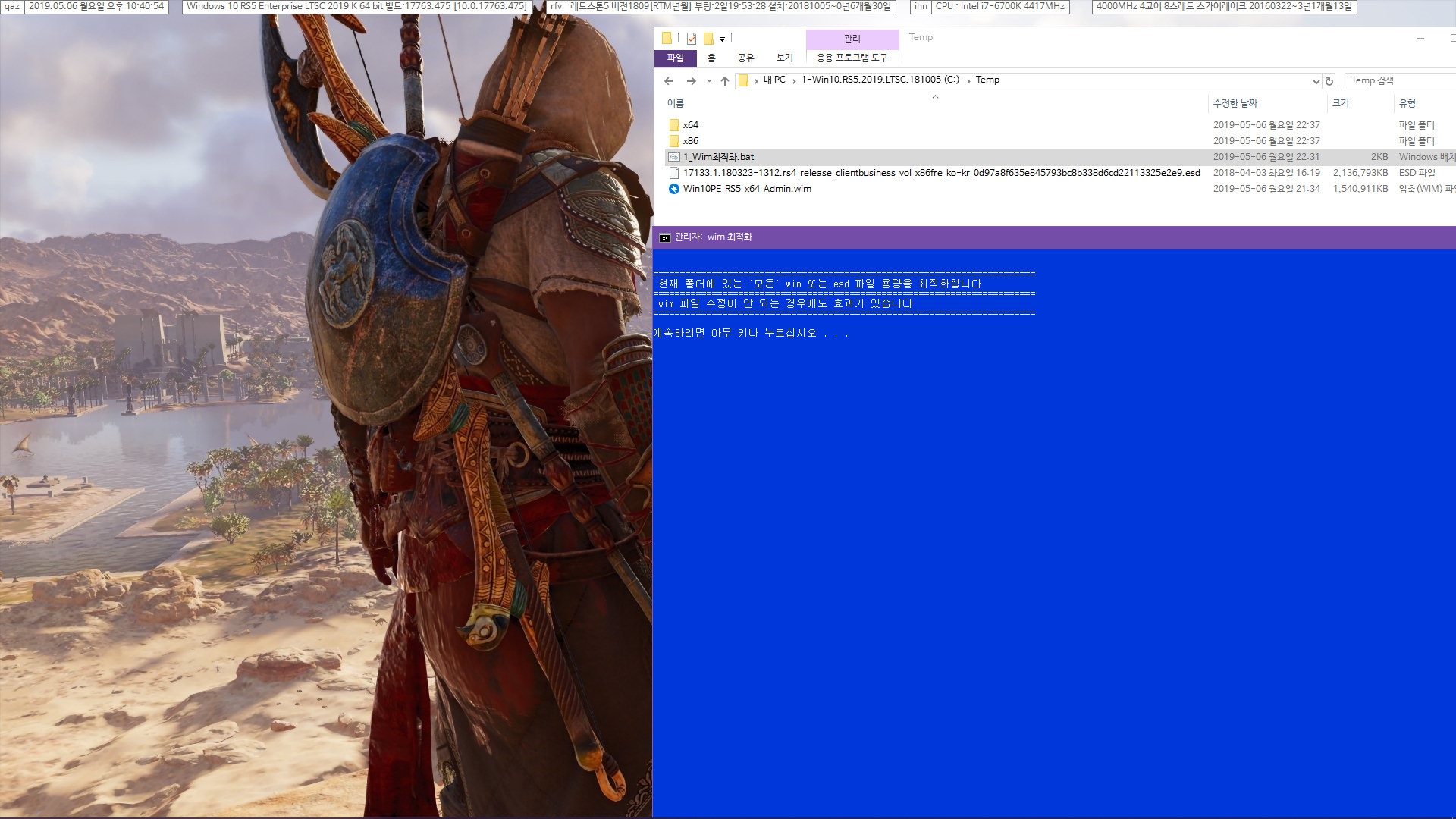The height and width of the screenshot is (819, 1456).
Task: Click the 2019-05-06 월요일 21:34 date cell
Action: (x=1266, y=189)
